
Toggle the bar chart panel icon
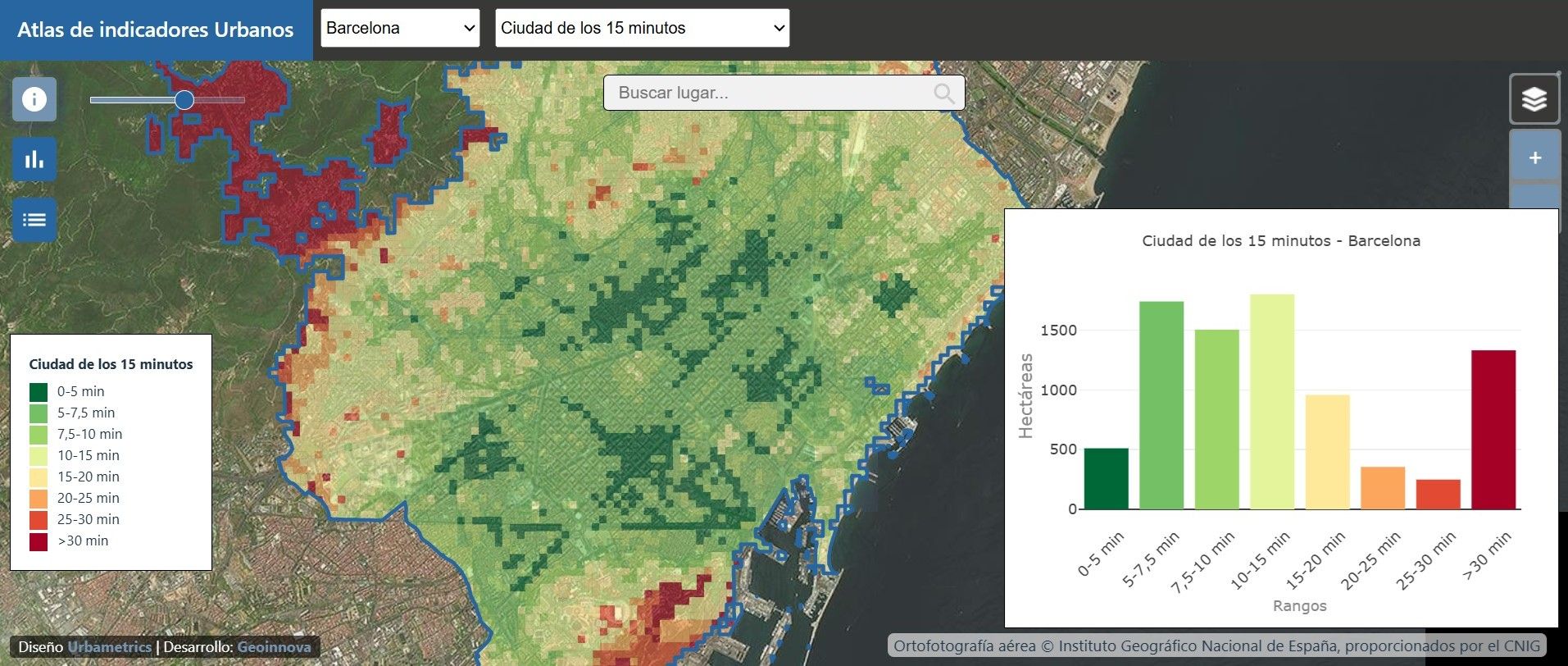34,159
